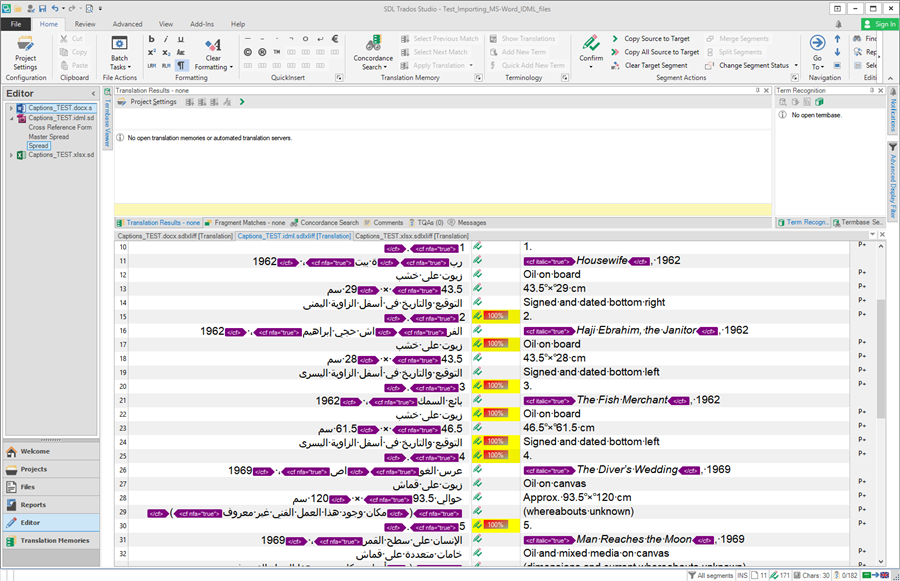
Task: Select Cross Reference Form tree item
Action: click(60, 127)
